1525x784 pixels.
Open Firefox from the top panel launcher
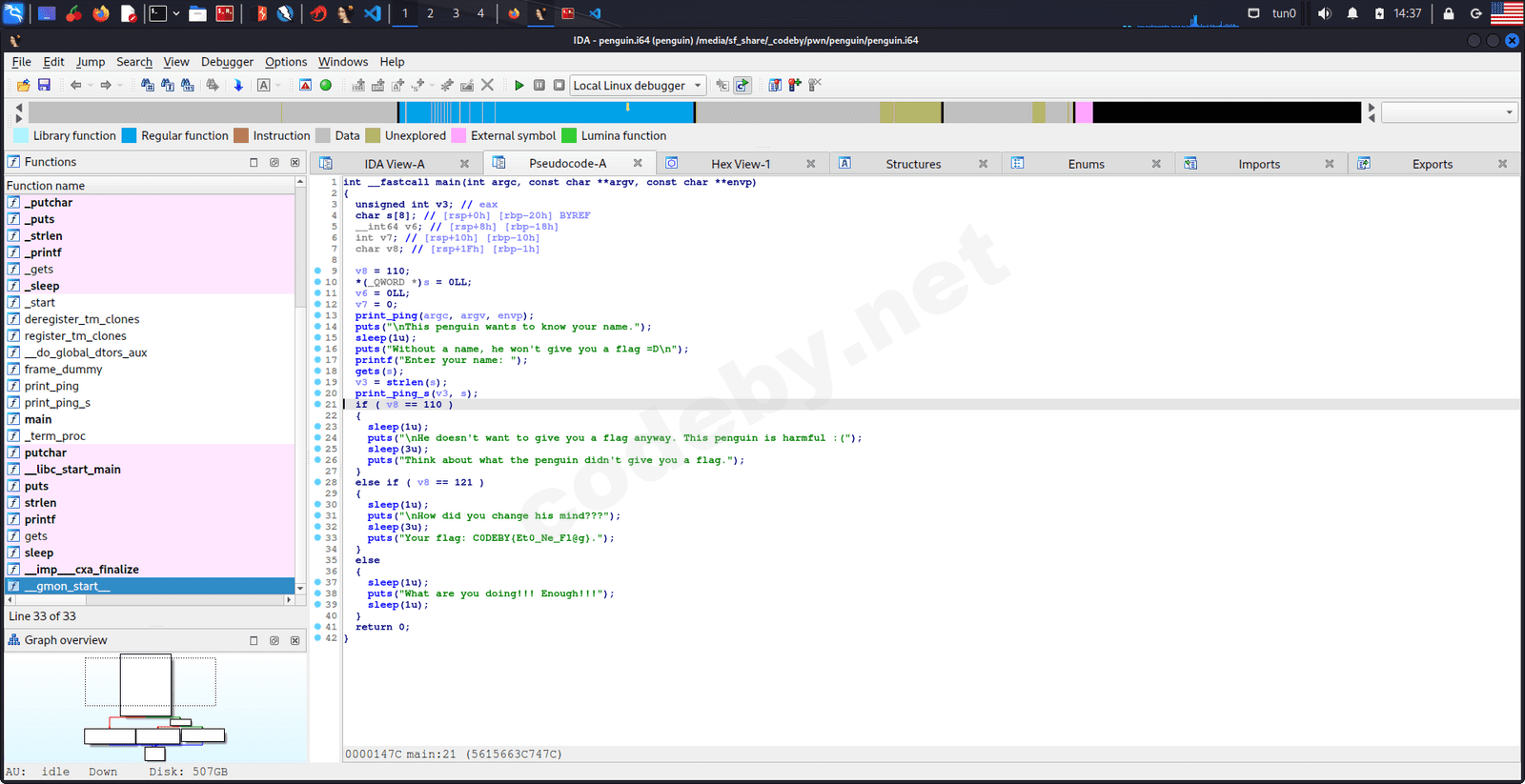[100, 13]
